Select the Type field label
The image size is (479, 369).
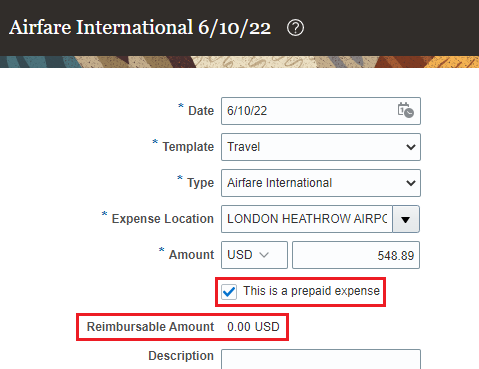200,183
